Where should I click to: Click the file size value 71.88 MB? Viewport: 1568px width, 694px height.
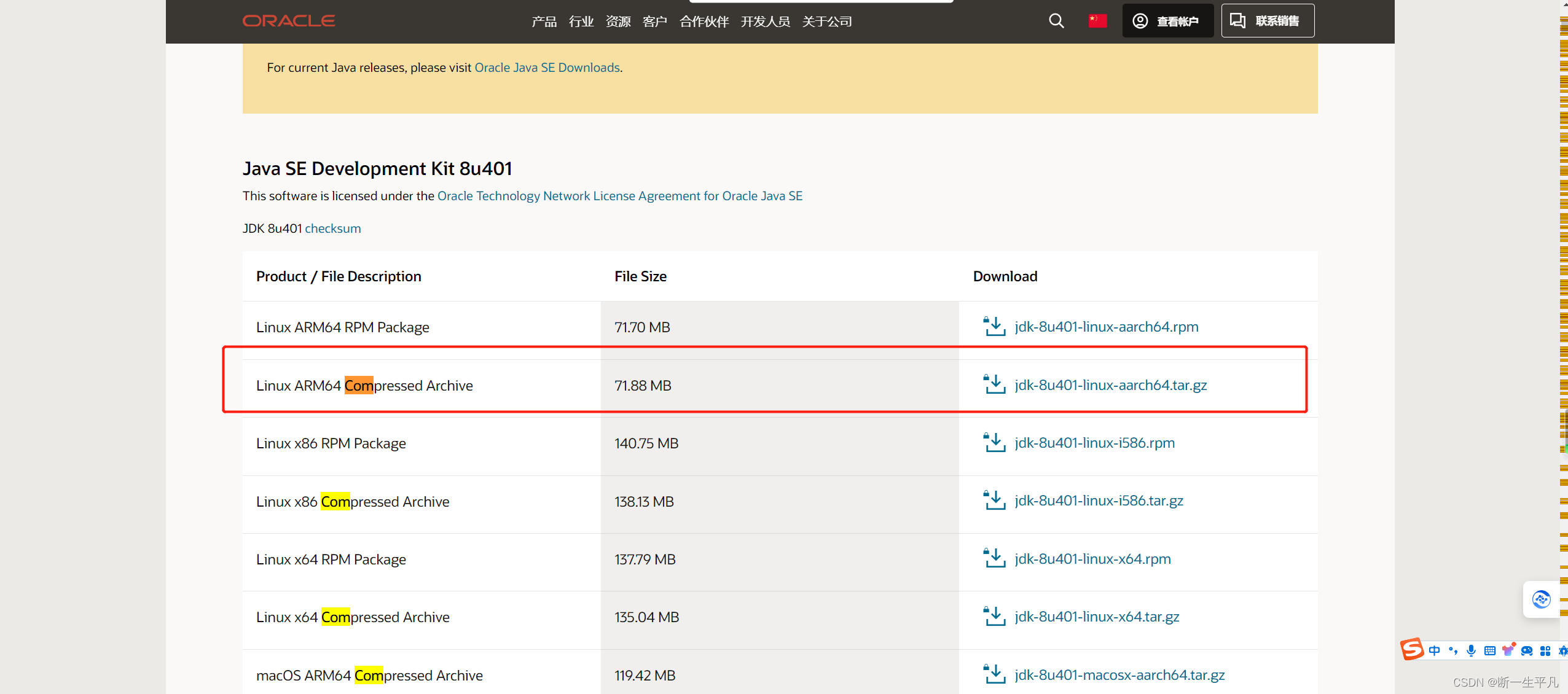(x=643, y=386)
